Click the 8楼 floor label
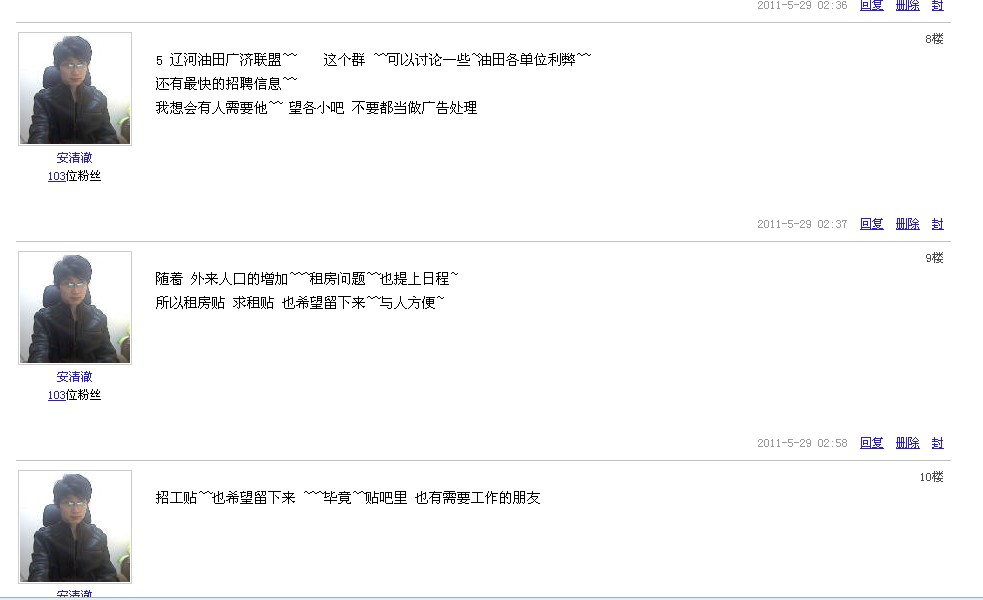 934,39
